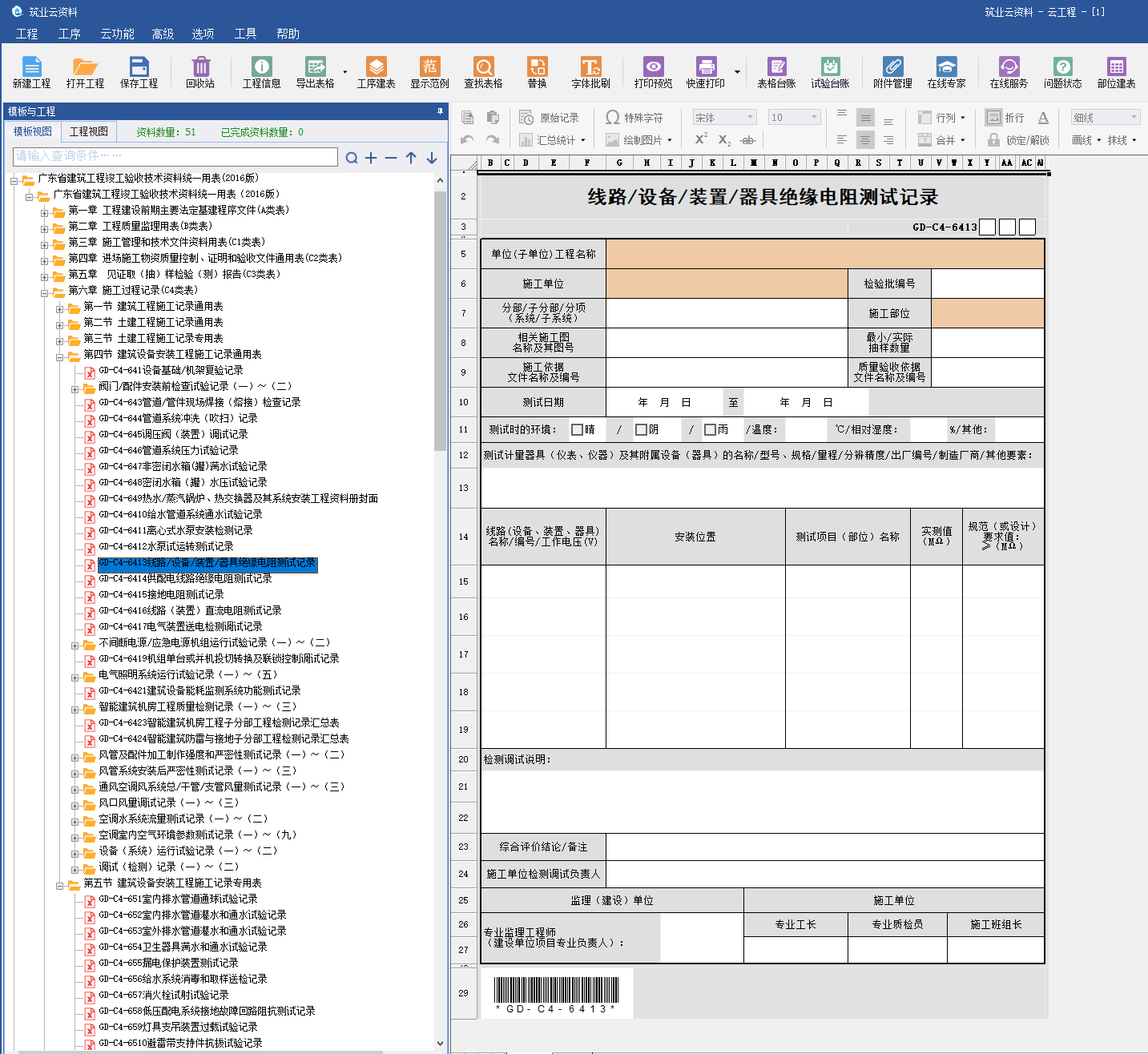1148x1054 pixels.
Task: Check the 阴 weather checkbox
Action: point(641,430)
